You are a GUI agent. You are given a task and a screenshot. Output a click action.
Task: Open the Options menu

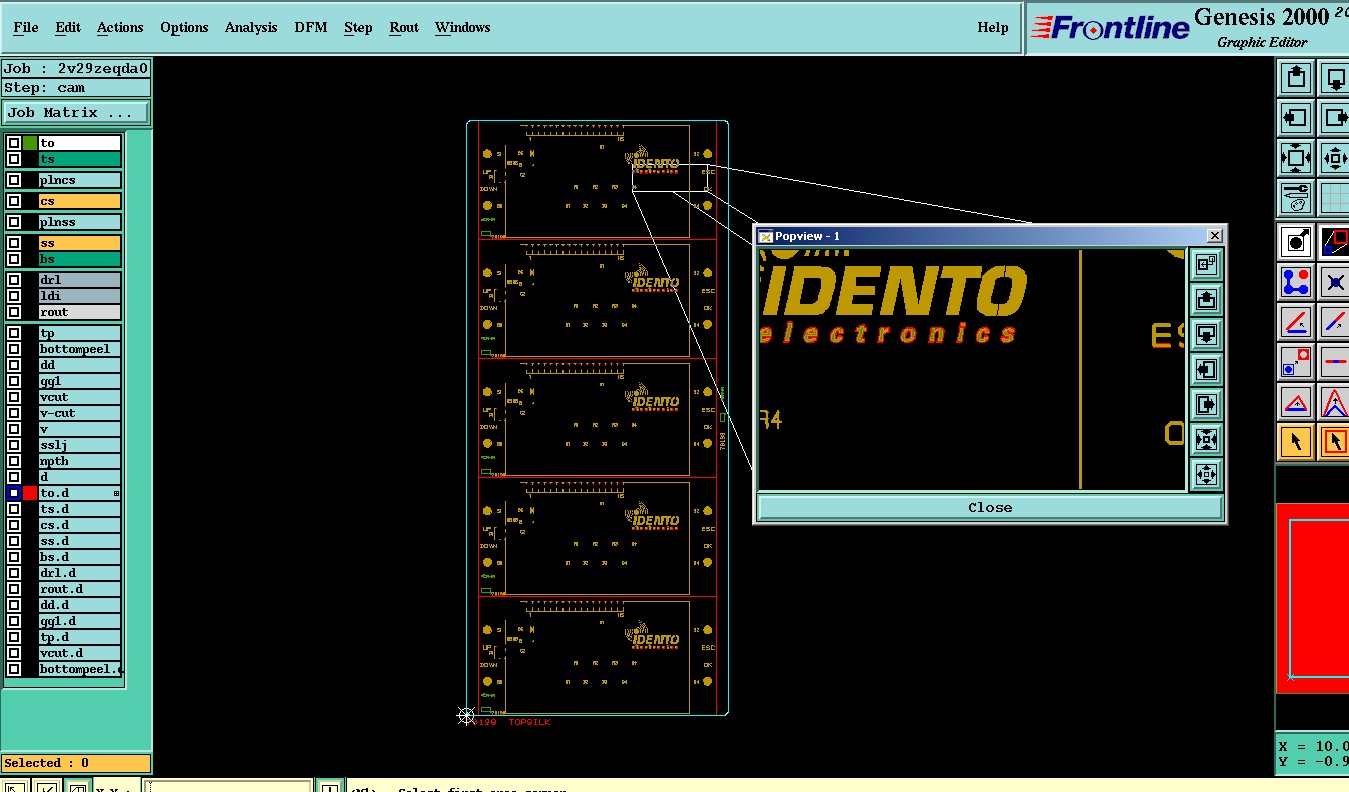[x=184, y=27]
